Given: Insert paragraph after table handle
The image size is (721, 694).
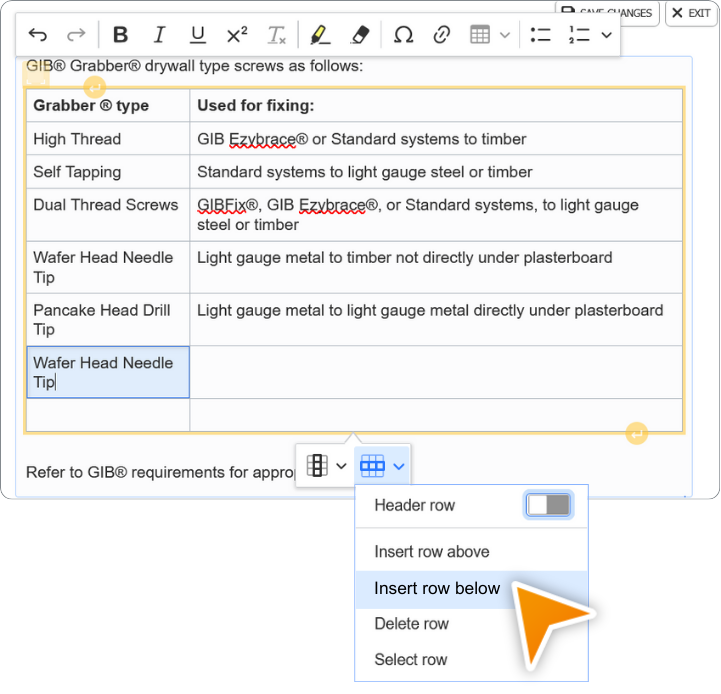Looking at the screenshot, I should pyautogui.click(x=637, y=434).
